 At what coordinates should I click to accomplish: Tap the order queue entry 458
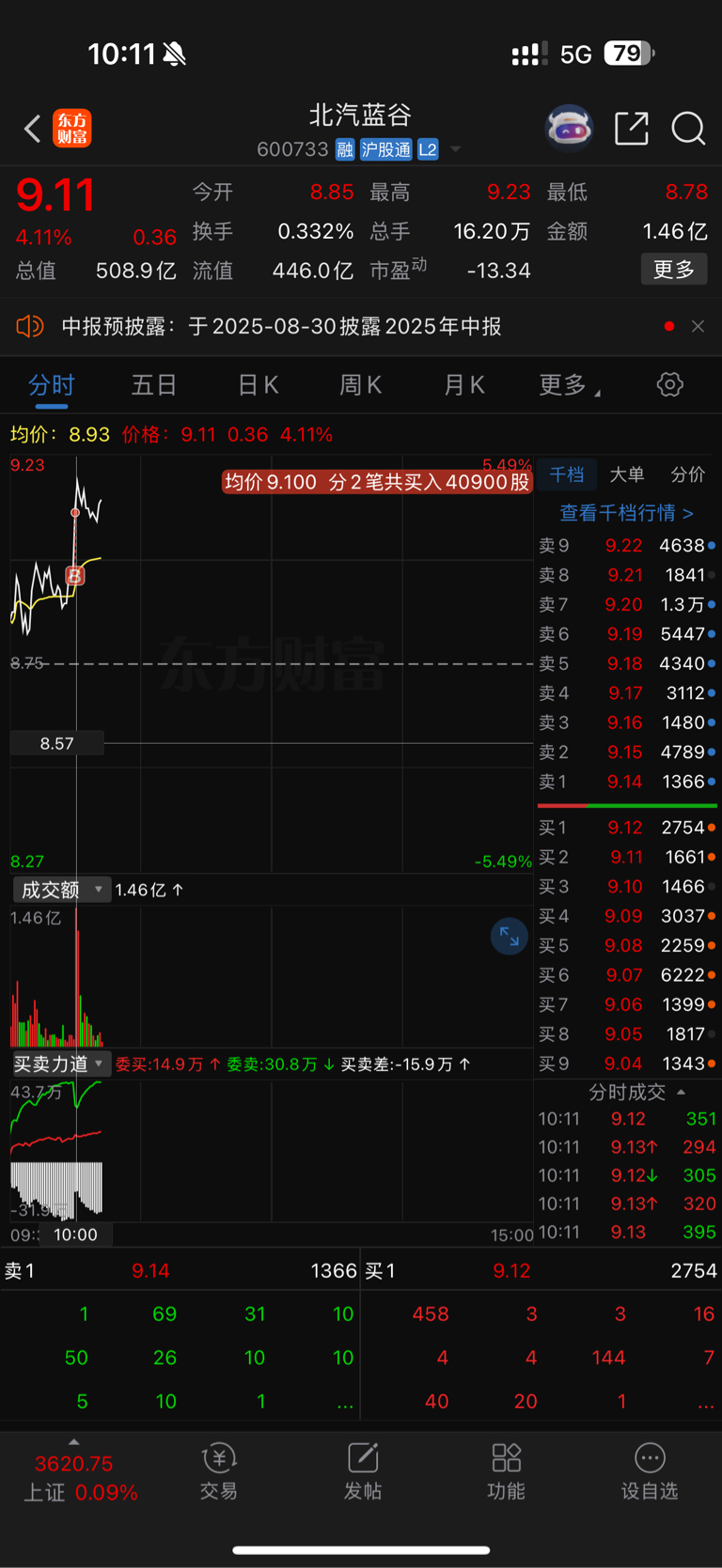tap(431, 1314)
